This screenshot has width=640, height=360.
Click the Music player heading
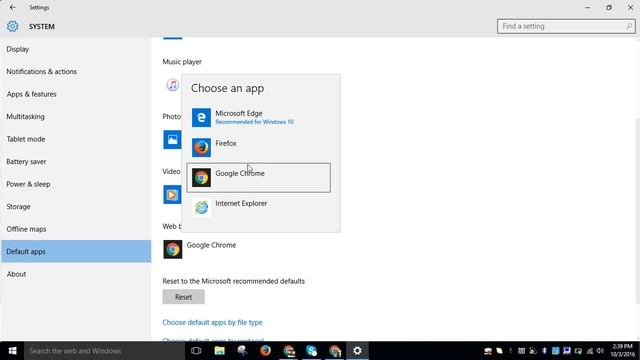(182, 62)
